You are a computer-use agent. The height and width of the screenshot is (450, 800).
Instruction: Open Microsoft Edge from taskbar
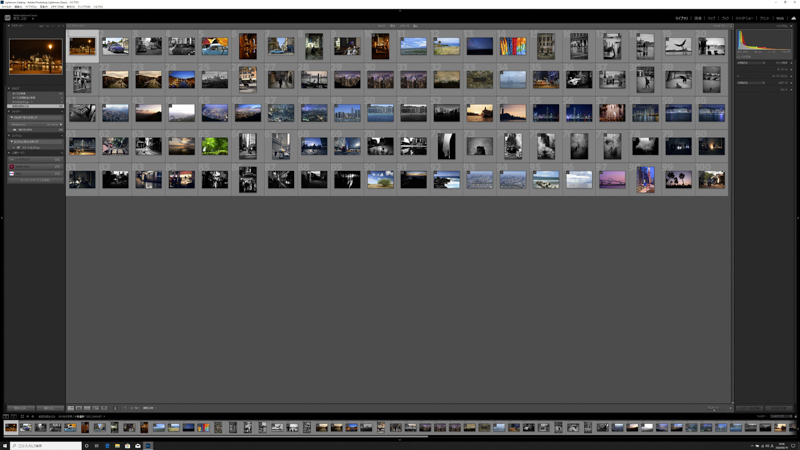click(107, 446)
